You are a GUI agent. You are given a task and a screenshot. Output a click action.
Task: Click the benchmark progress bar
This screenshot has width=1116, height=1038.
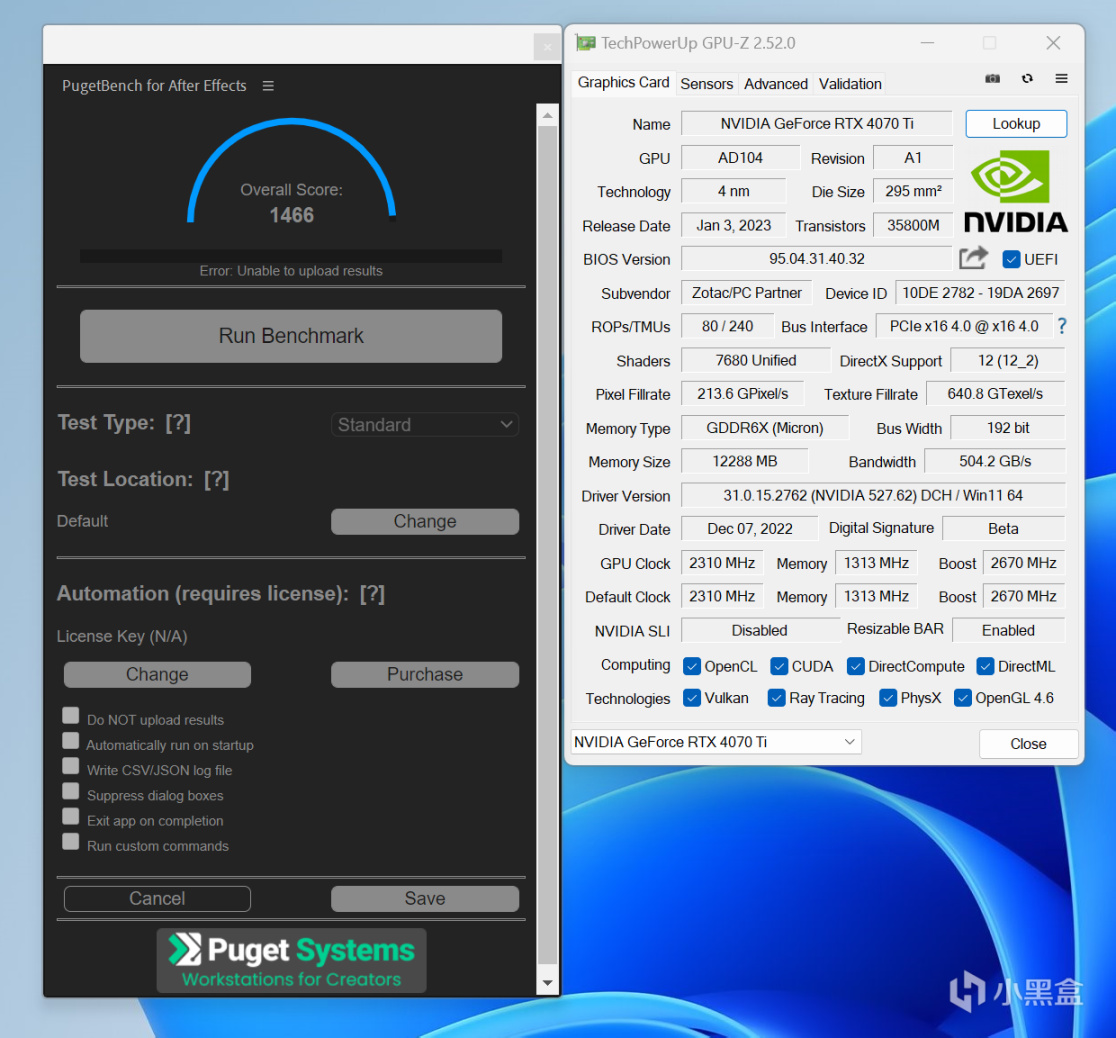pos(291,256)
